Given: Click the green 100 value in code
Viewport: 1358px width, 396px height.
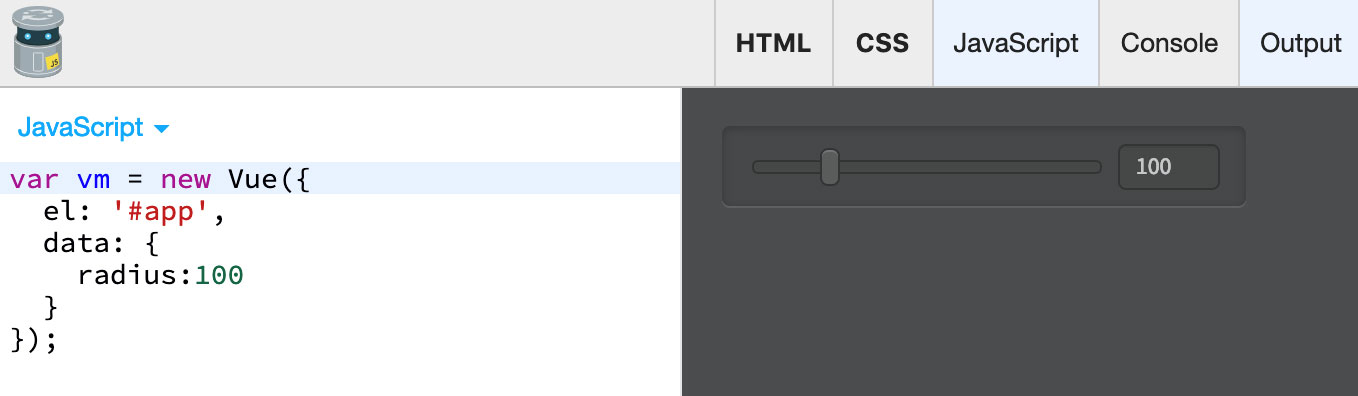Looking at the screenshot, I should [219, 275].
